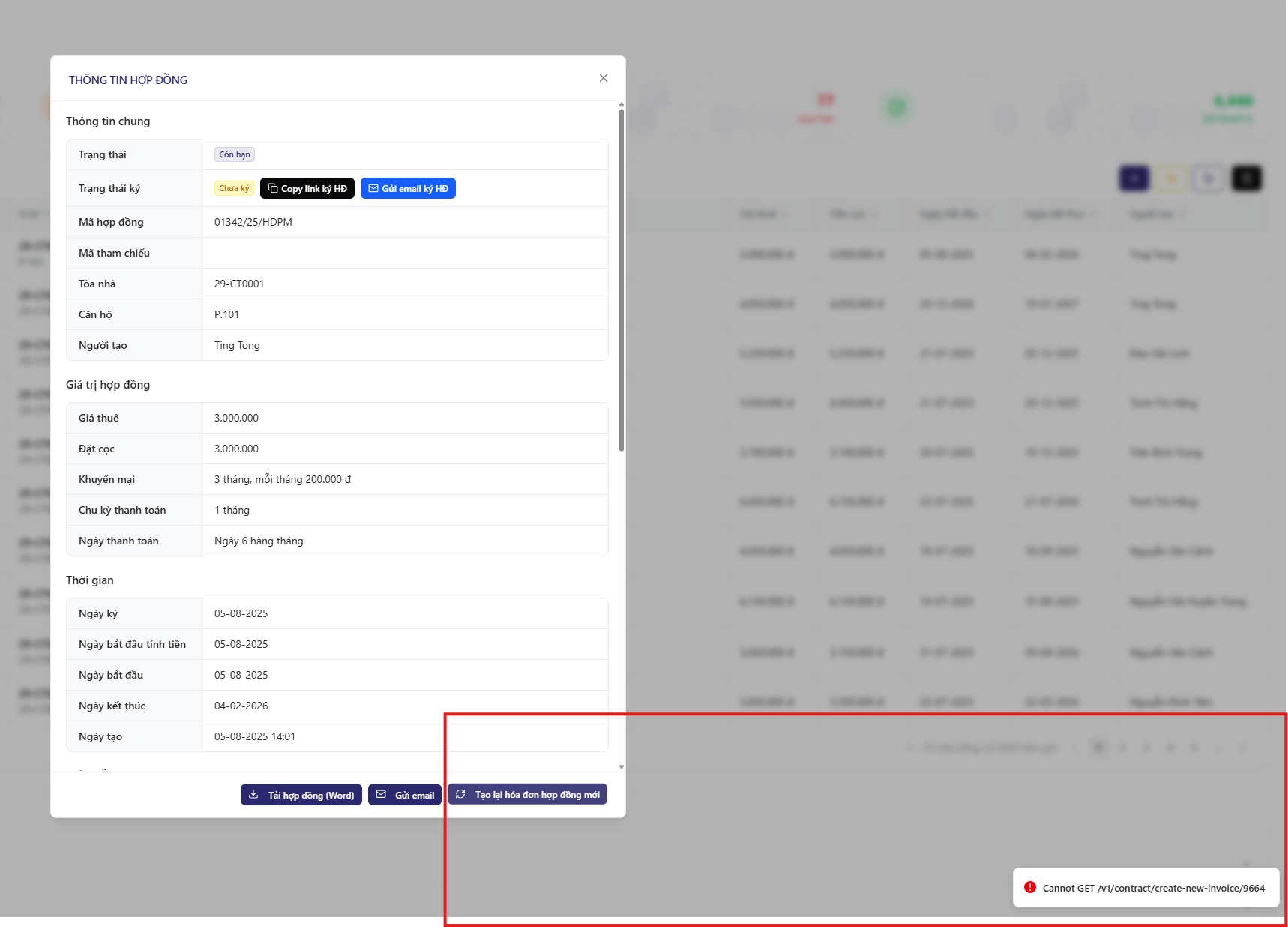This screenshot has width=1288, height=927.
Task: Click the blurred black toolbar button behind dialog
Action: click(1246, 178)
